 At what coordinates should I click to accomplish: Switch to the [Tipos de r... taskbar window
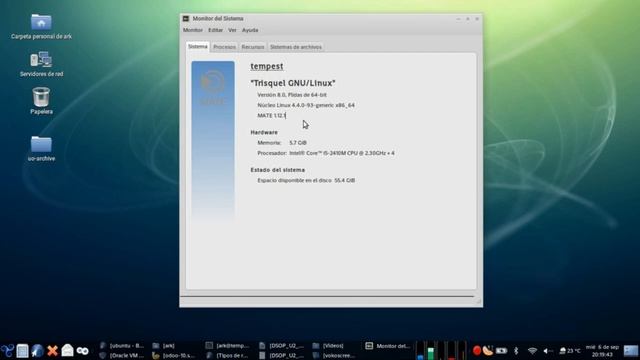228,356
